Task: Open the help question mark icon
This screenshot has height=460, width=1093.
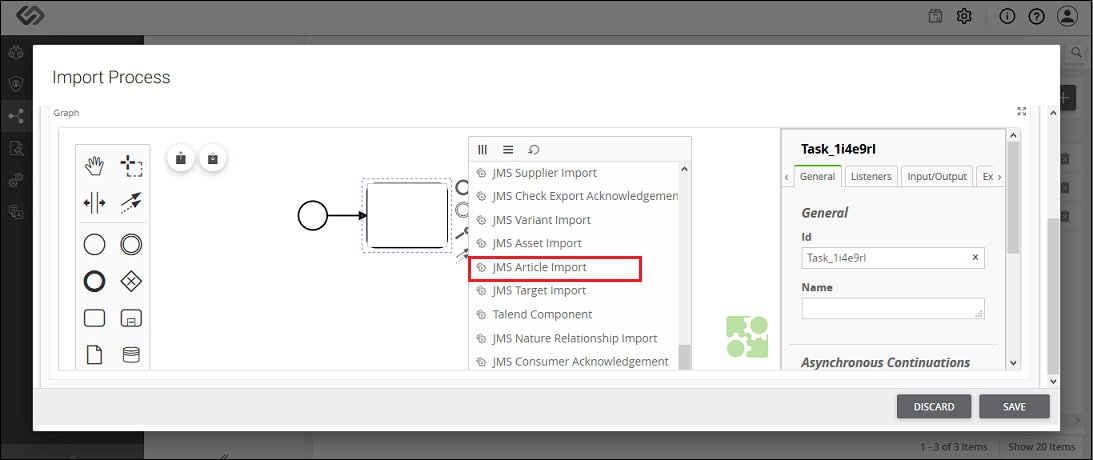Action: pos(1037,16)
